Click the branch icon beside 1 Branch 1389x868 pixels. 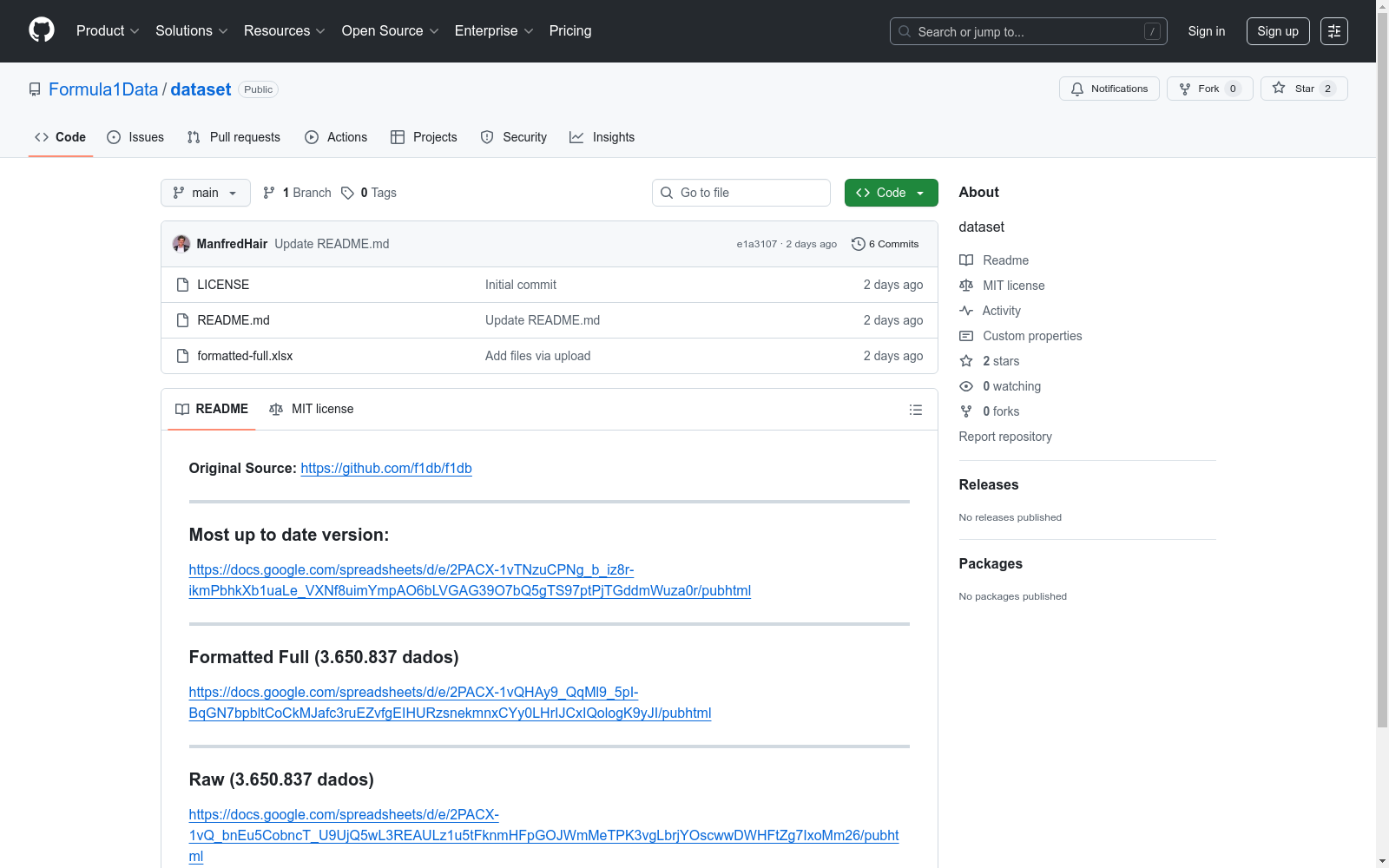click(x=269, y=193)
